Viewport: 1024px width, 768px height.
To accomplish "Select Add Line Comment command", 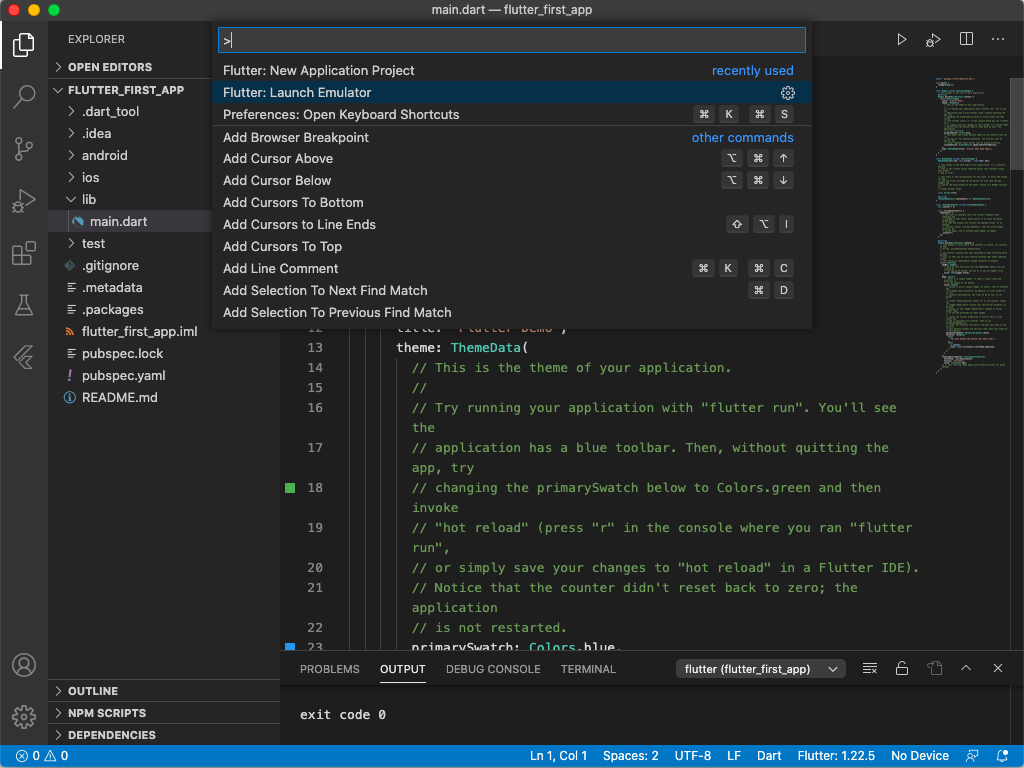I will [x=512, y=268].
